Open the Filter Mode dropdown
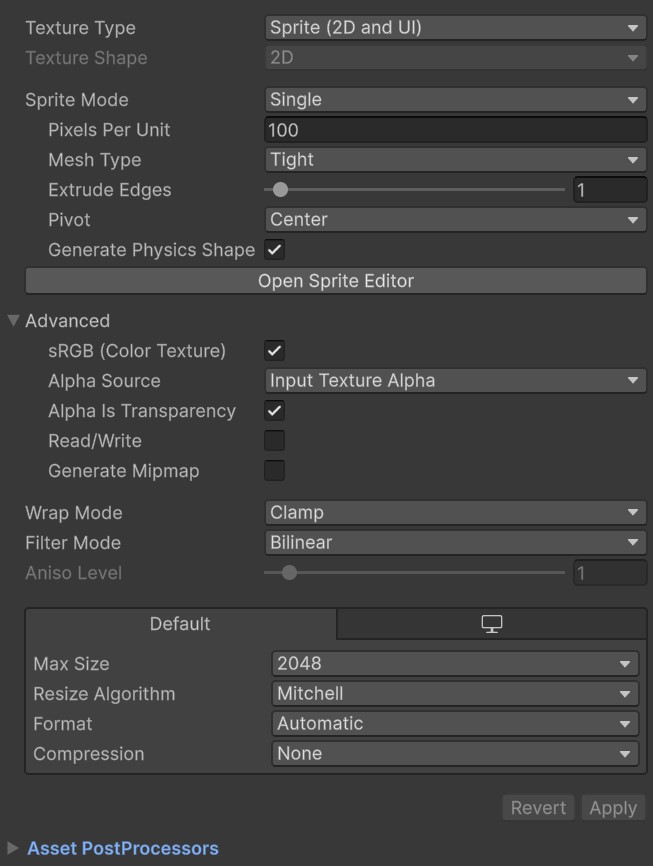653x866 pixels. click(455, 543)
